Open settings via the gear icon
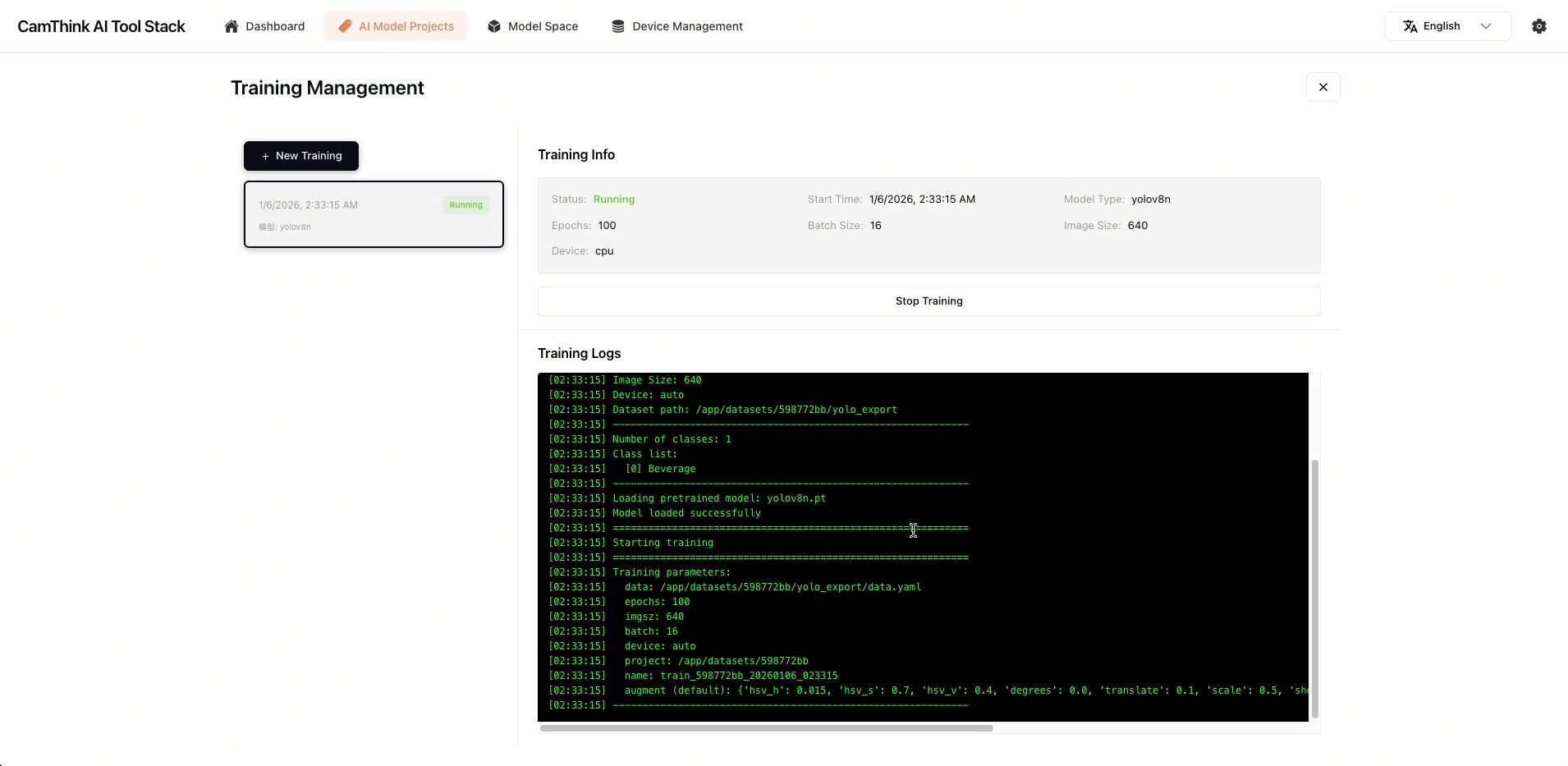This screenshot has height=766, width=1568. pos(1539,26)
